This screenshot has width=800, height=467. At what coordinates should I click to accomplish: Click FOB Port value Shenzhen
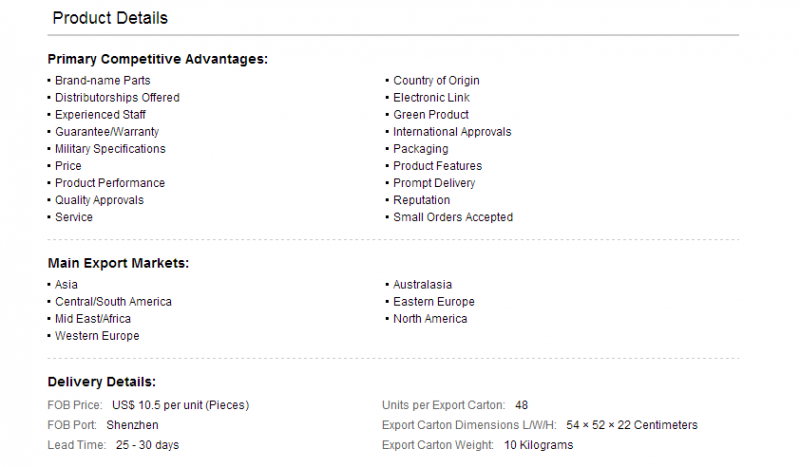pos(132,425)
